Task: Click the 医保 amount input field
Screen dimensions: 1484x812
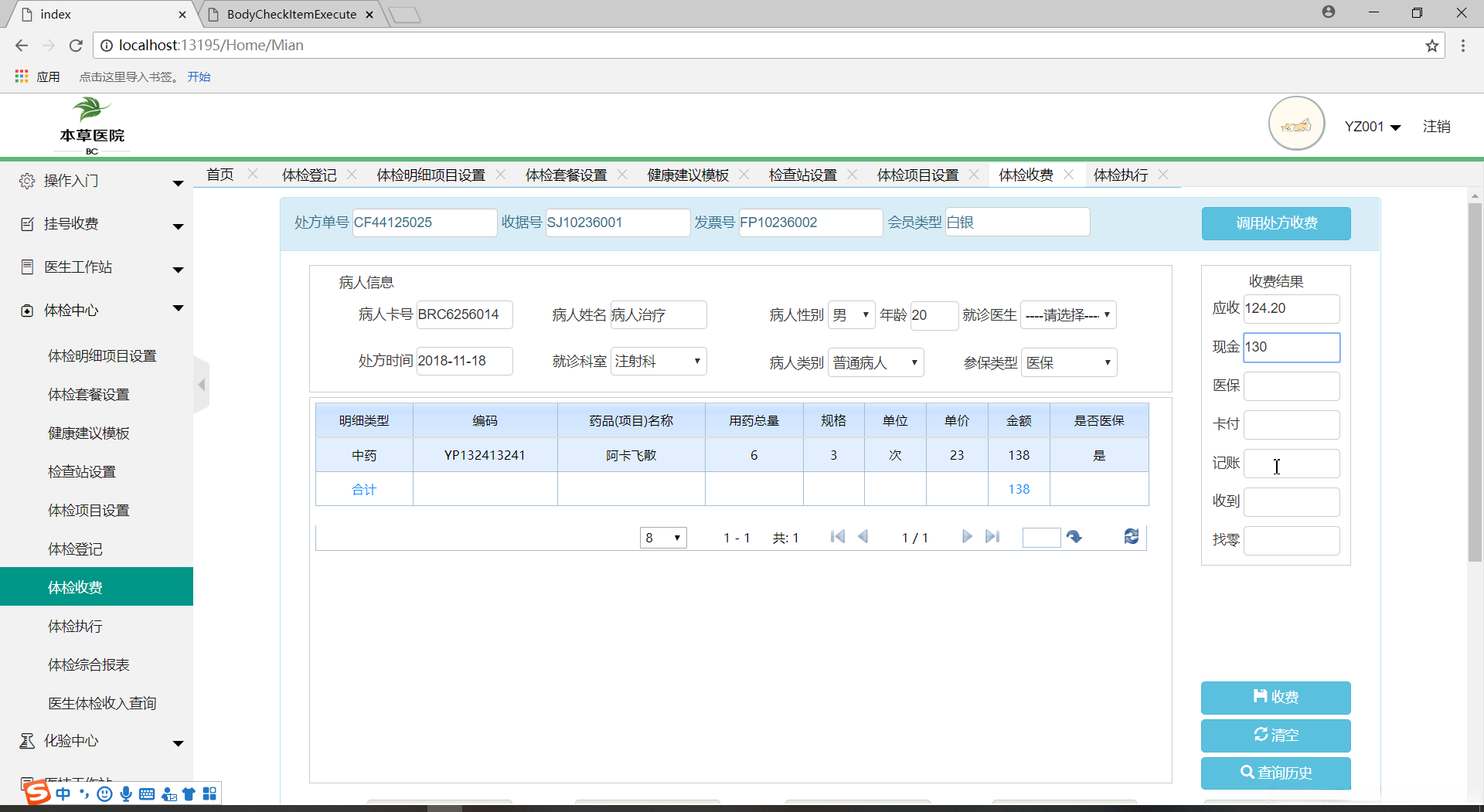Action: point(1291,386)
